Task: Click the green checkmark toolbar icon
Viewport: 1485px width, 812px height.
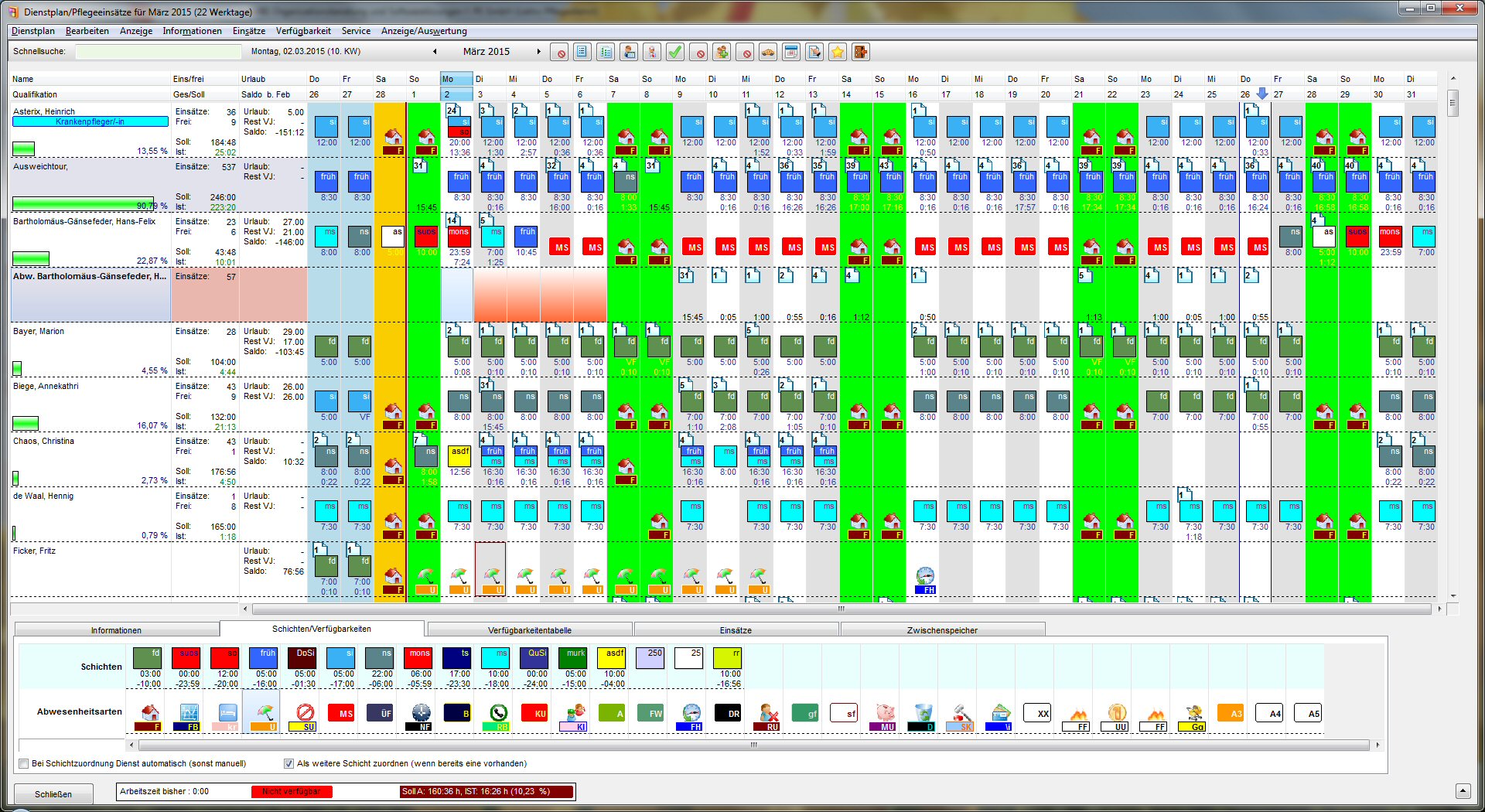Action: pos(675,52)
